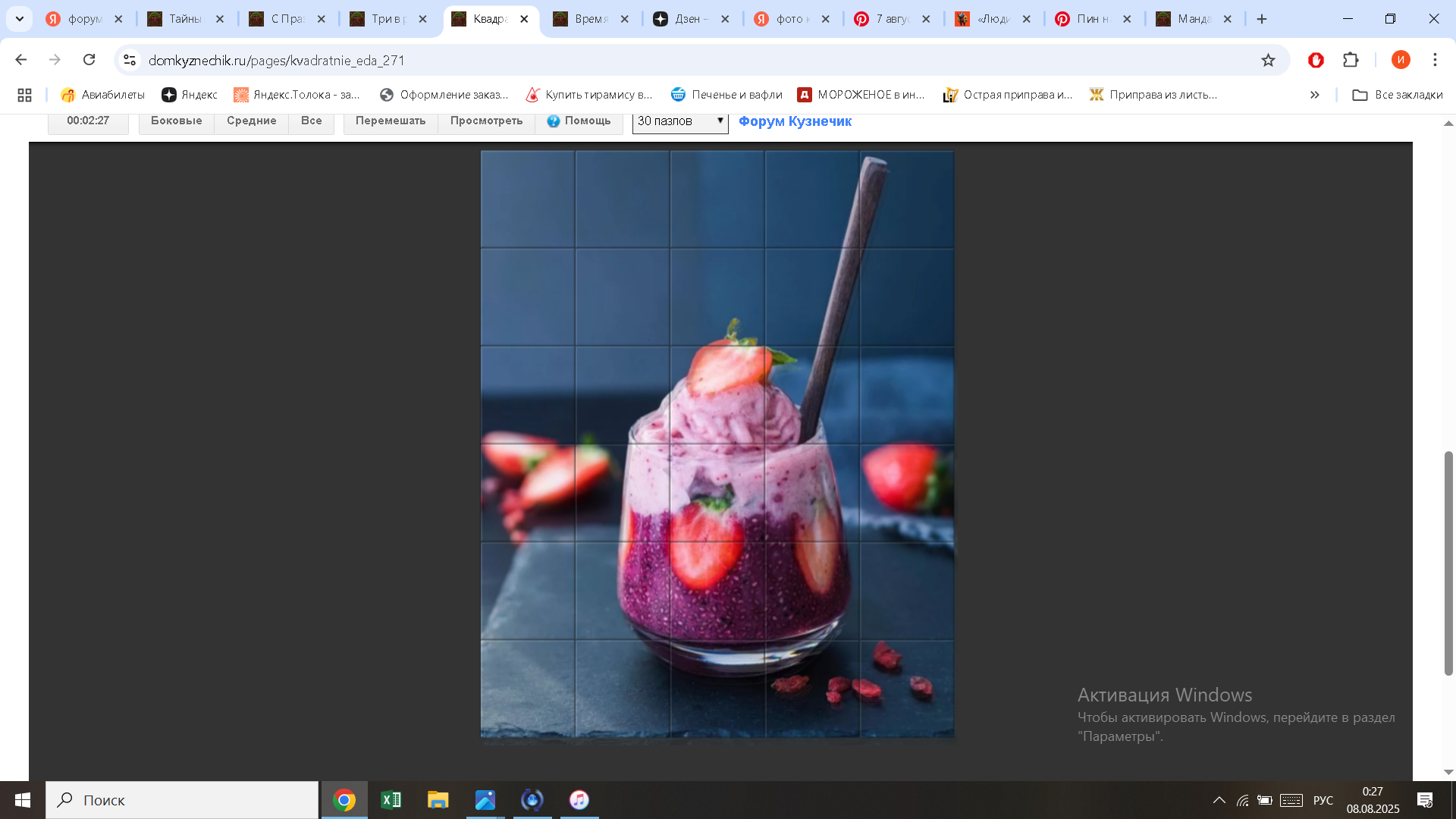Open Помощь help button
This screenshot has height=819, width=1456.
click(x=579, y=121)
